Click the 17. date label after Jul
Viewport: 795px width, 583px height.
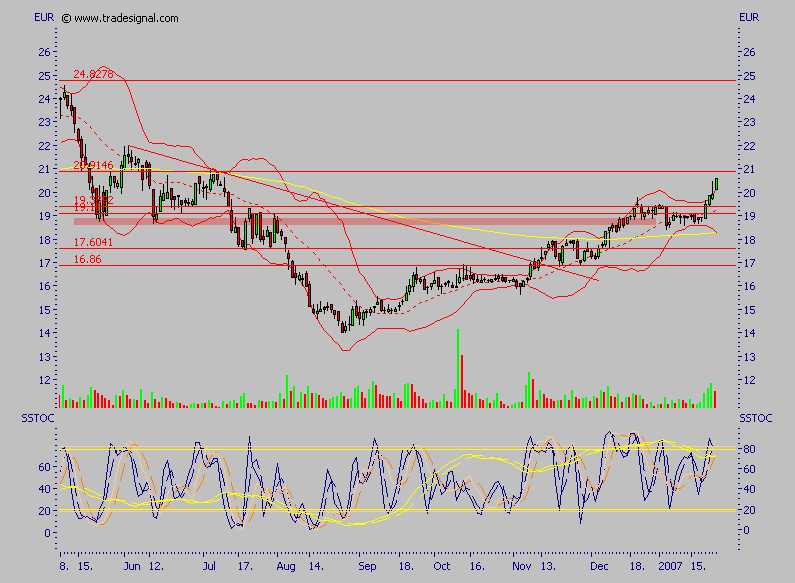click(245, 566)
